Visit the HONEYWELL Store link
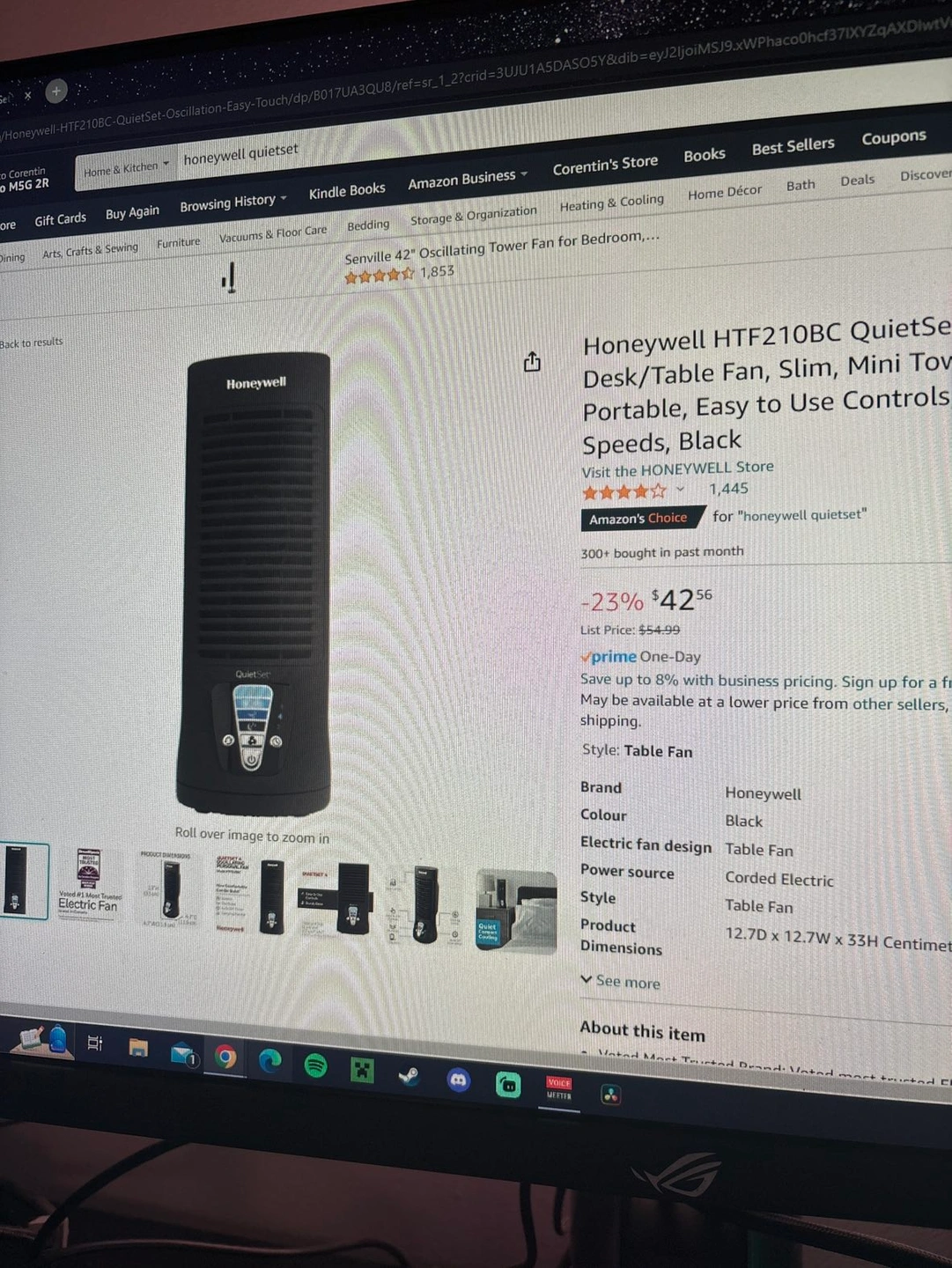952x1268 pixels. point(677,468)
